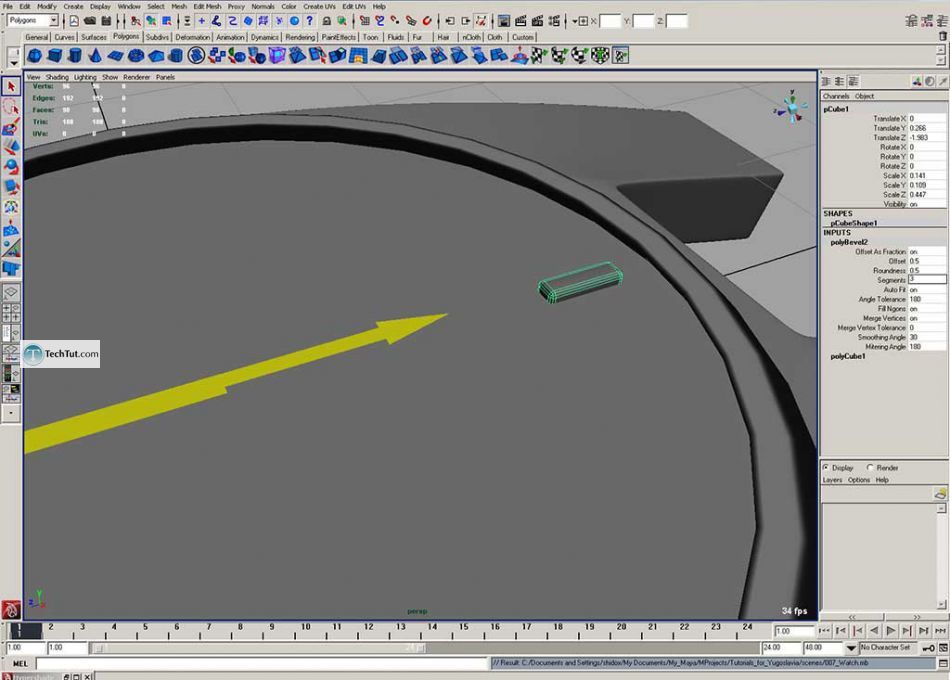The height and width of the screenshot is (680, 950).
Task: Click the snap to grids icon
Action: (x=364, y=21)
